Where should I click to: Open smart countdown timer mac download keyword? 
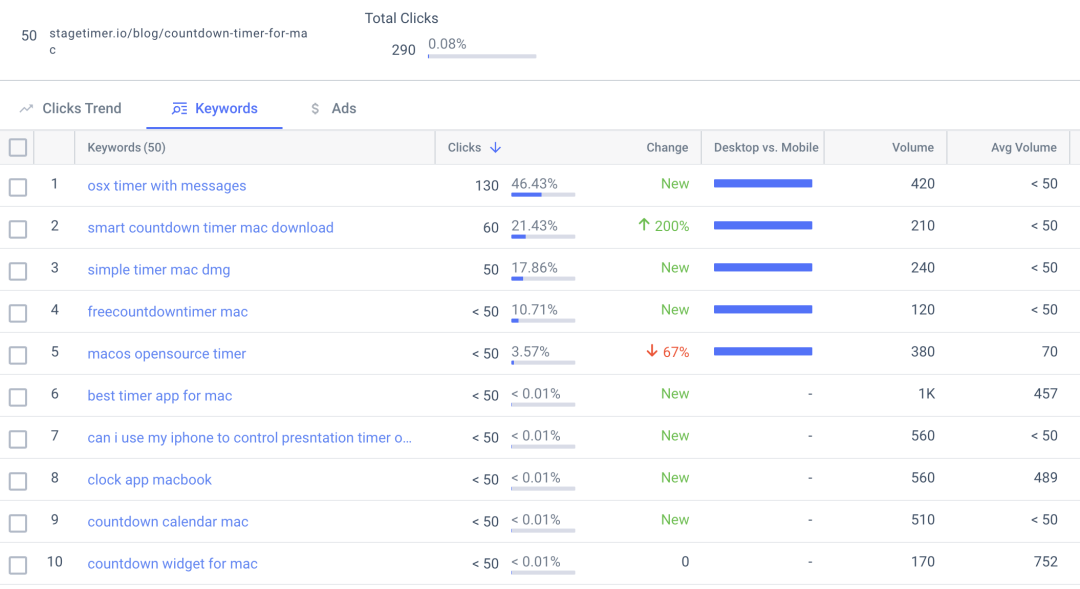(x=210, y=227)
